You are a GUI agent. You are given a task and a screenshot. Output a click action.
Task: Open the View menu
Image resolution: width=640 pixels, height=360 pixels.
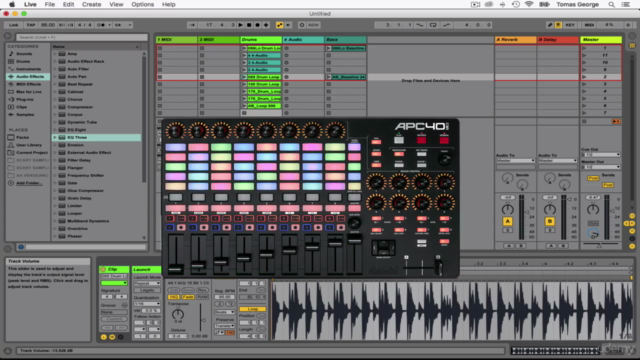pyautogui.click(x=116, y=4)
